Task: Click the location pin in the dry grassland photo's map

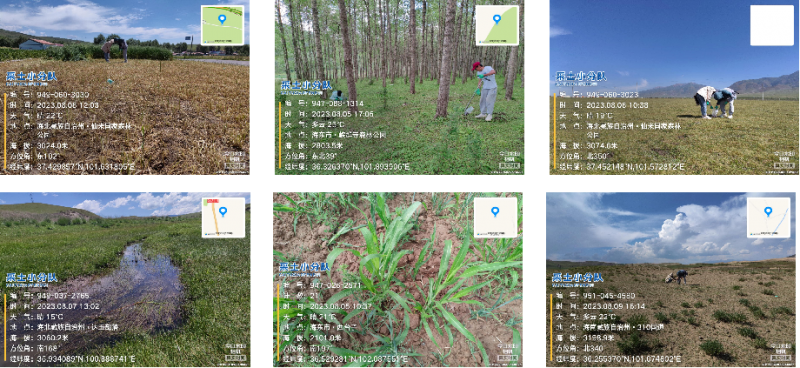Action: (x=222, y=19)
